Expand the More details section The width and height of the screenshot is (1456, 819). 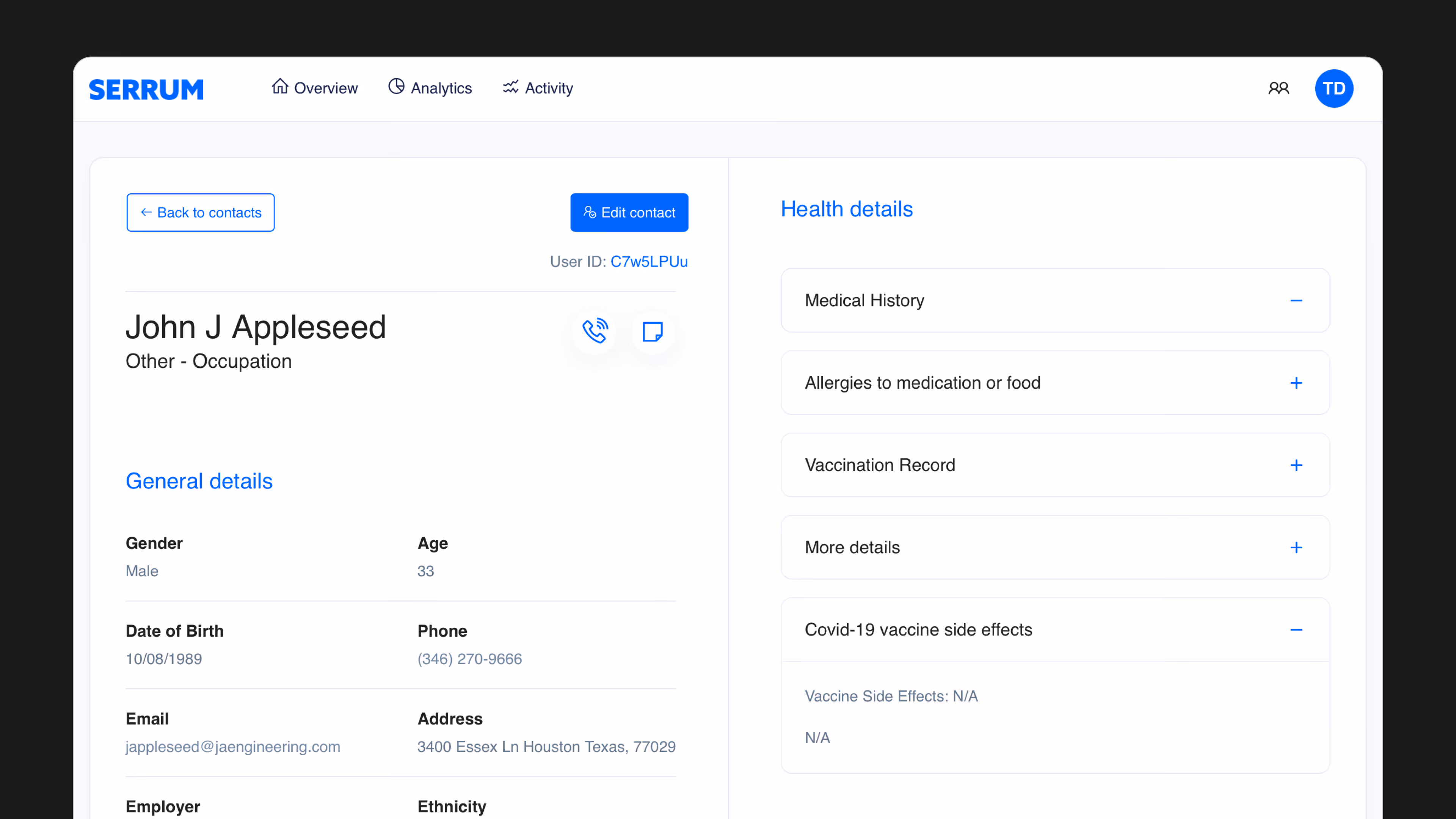(x=1296, y=548)
